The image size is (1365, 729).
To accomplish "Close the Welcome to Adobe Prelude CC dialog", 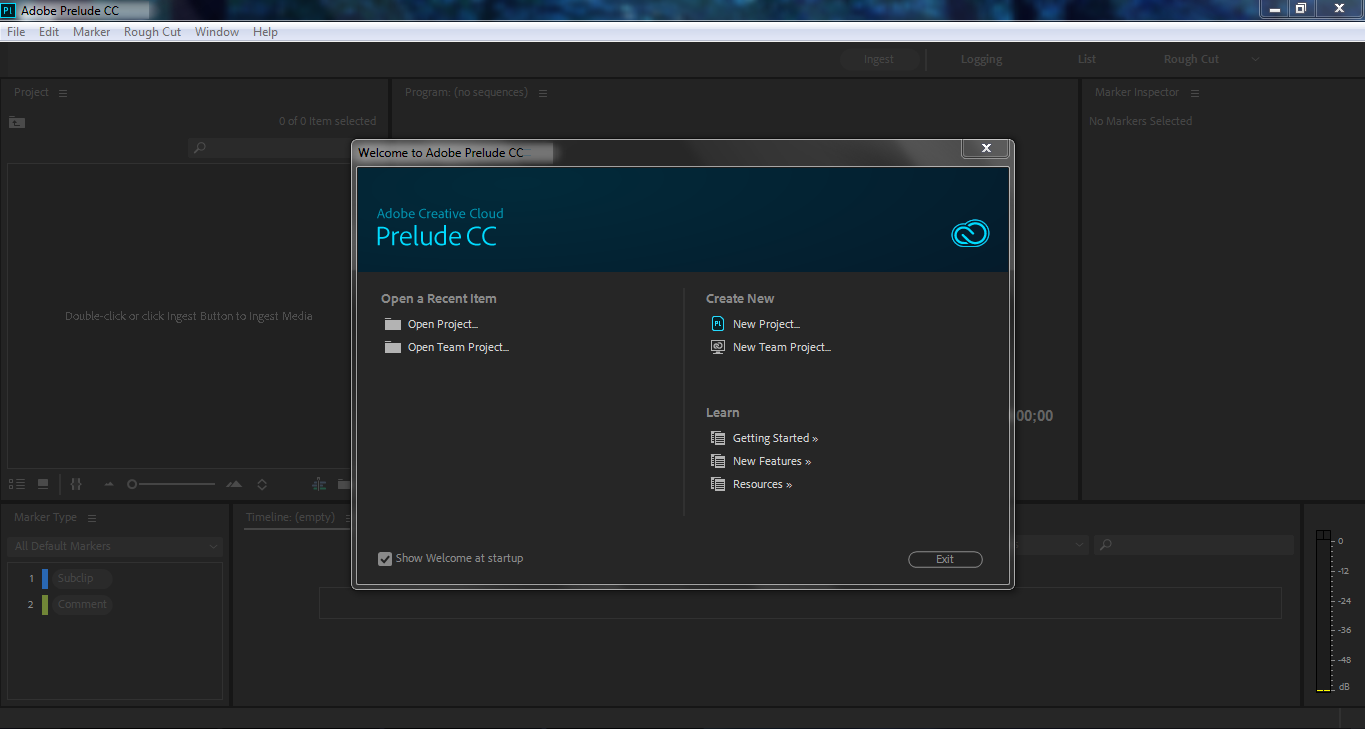I will [986, 148].
